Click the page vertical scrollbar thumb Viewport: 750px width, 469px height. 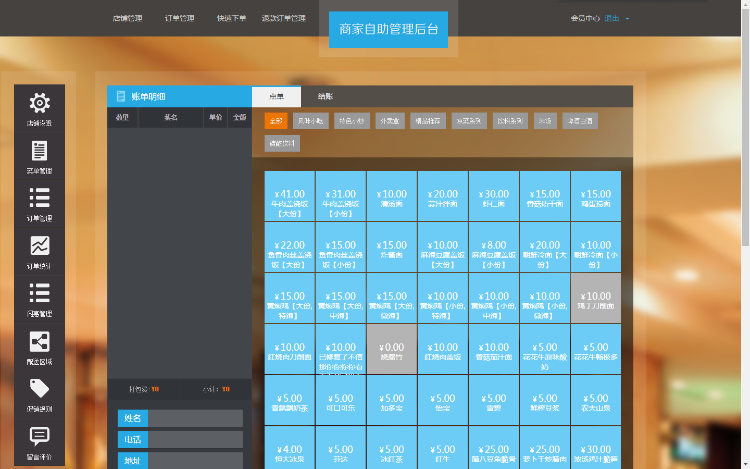pos(745,127)
